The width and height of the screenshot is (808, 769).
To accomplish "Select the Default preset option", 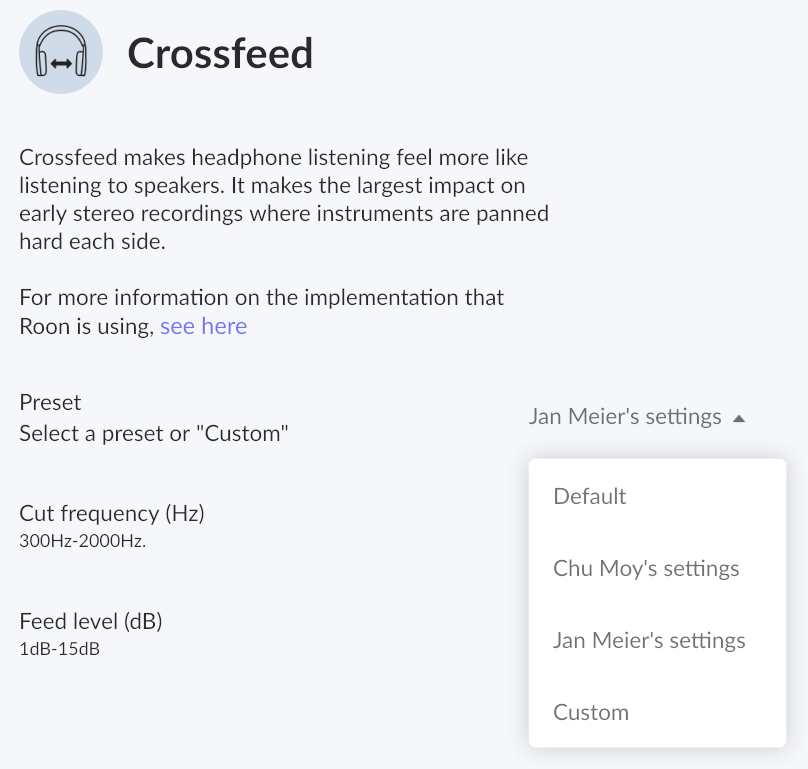I will tap(590, 497).
